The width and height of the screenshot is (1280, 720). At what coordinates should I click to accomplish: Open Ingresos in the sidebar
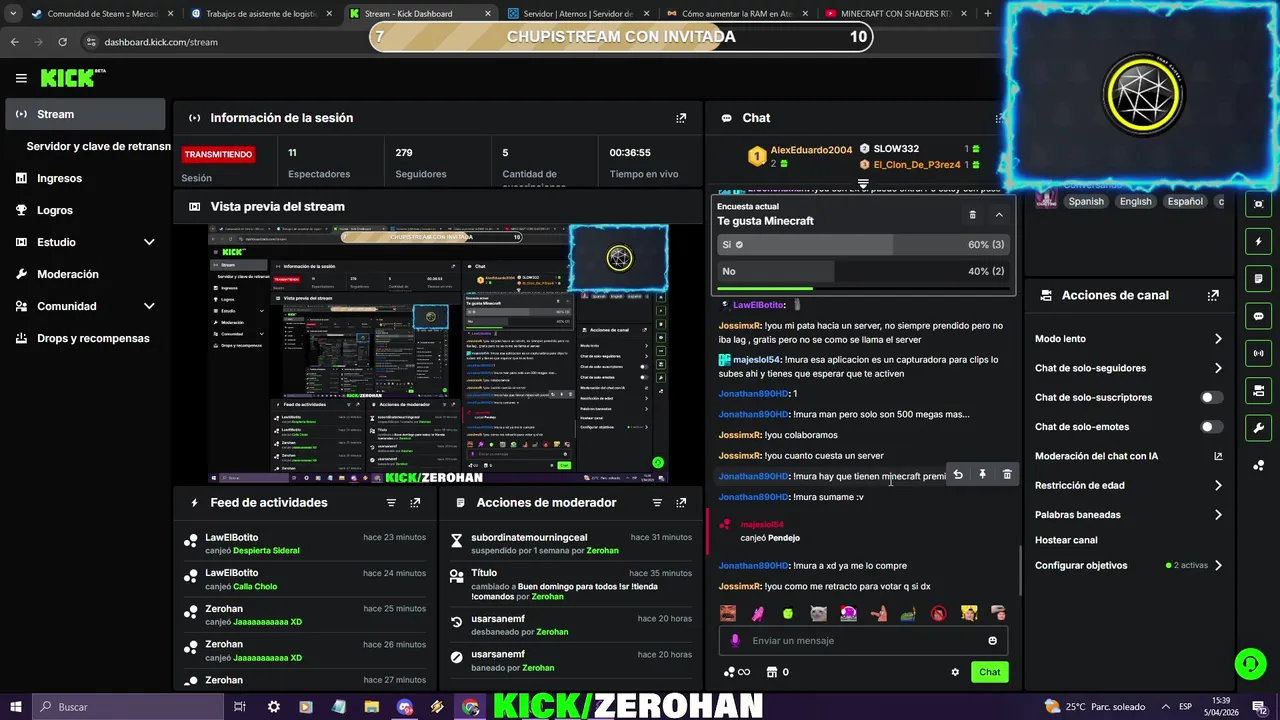[x=85, y=178]
